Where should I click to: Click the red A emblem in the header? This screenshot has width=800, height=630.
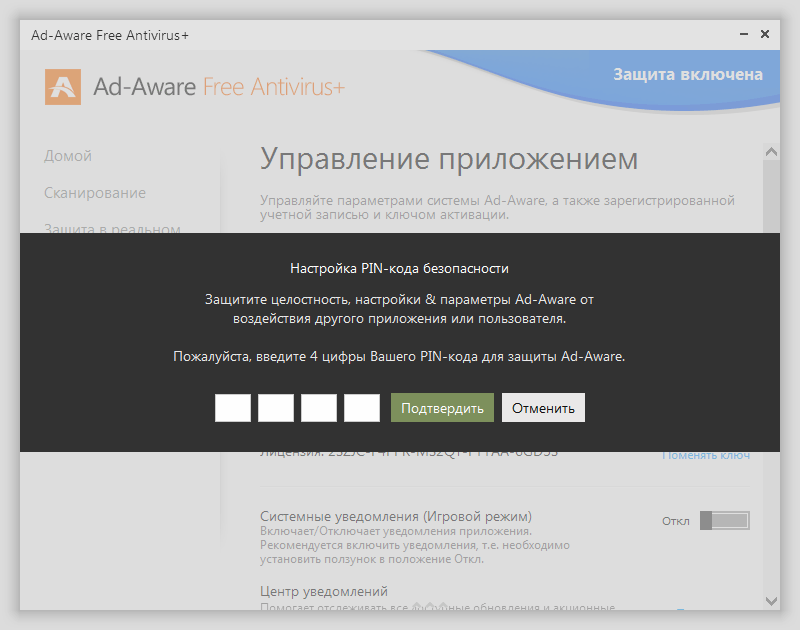point(63,88)
